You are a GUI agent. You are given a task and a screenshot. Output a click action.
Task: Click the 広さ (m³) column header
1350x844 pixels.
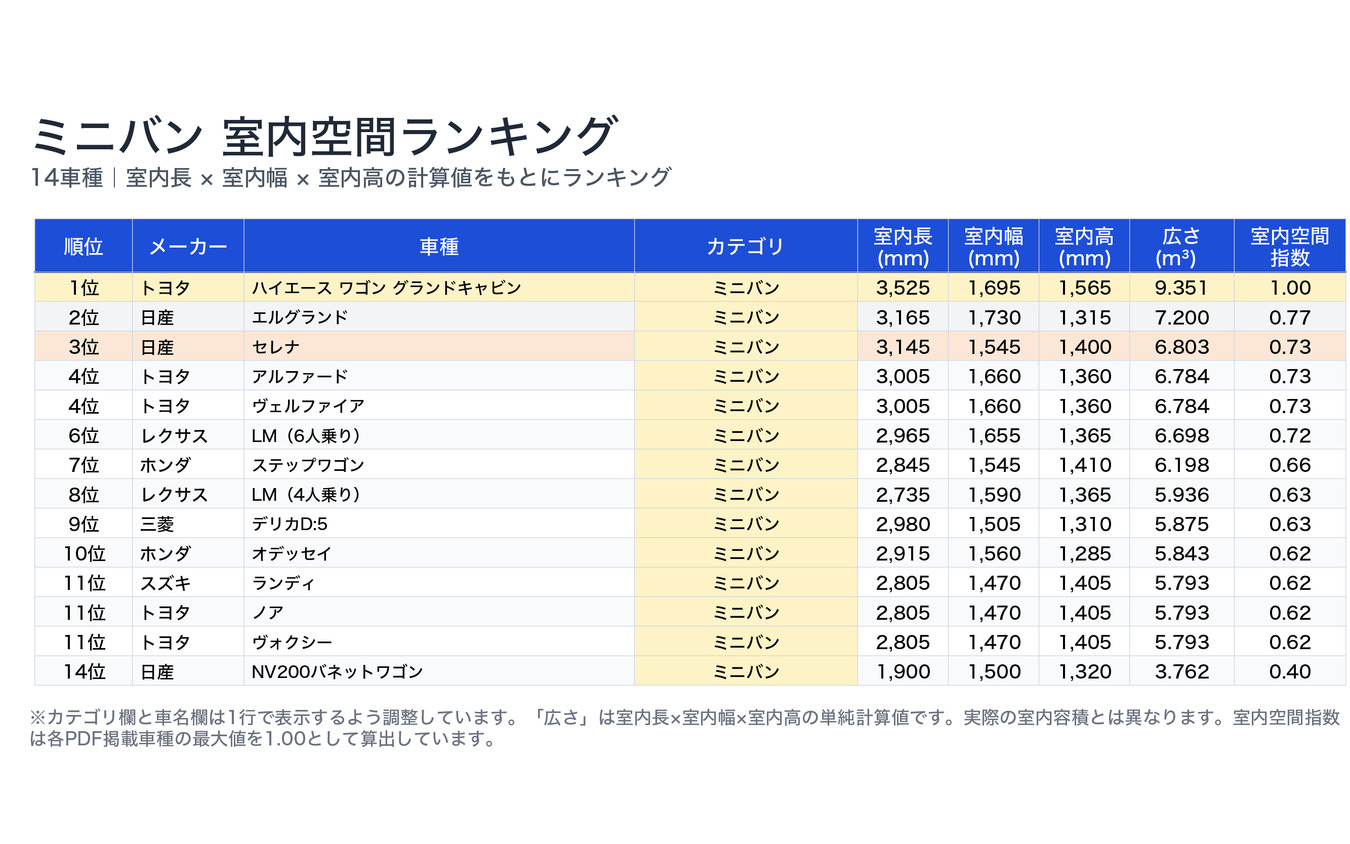1182,246
